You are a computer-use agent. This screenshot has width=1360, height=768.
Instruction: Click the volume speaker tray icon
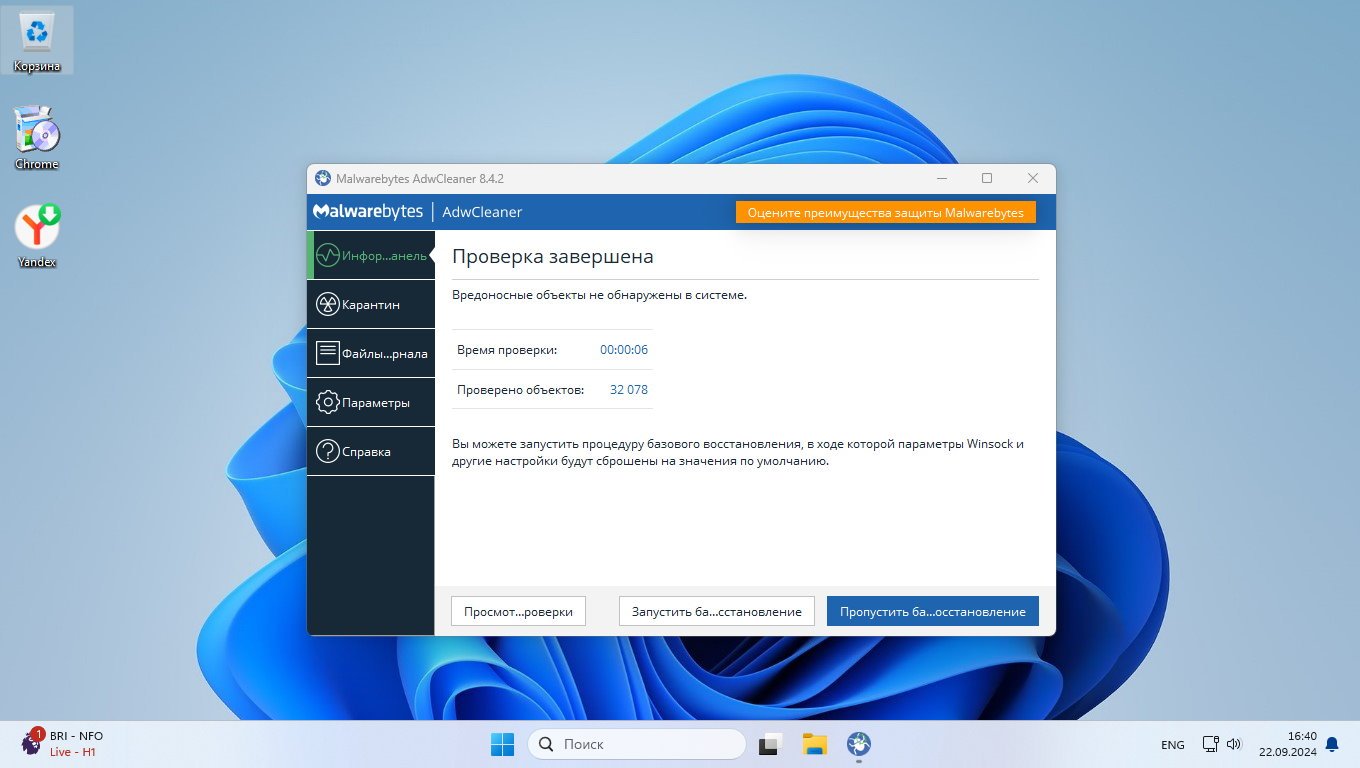point(1234,744)
